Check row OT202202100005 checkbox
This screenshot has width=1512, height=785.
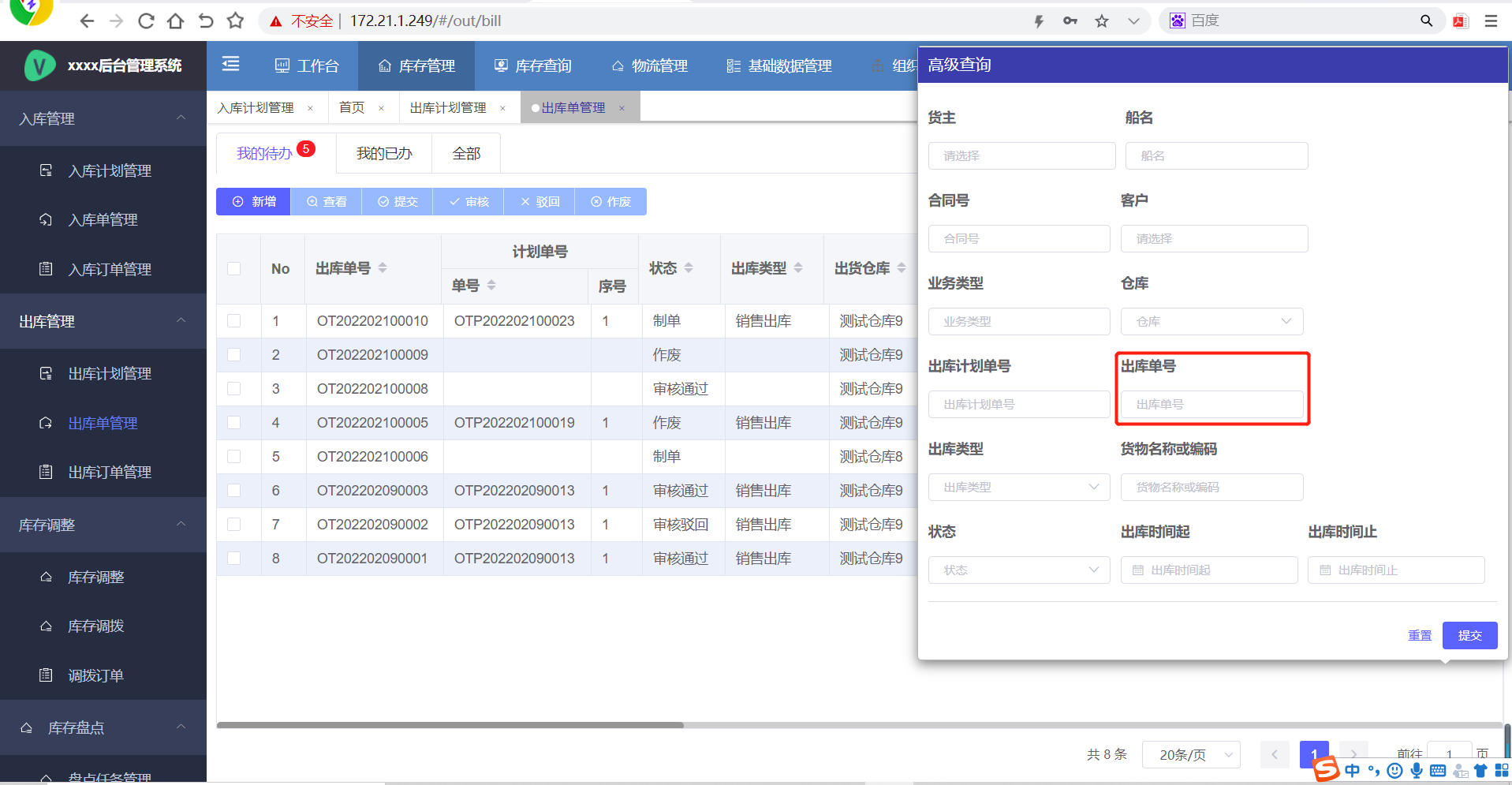(x=233, y=423)
